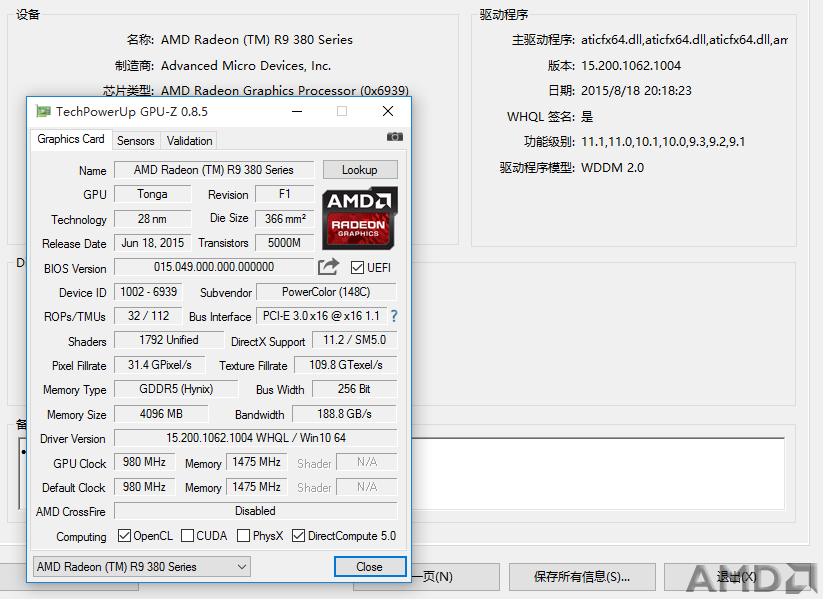Open the Validation tab

189,141
